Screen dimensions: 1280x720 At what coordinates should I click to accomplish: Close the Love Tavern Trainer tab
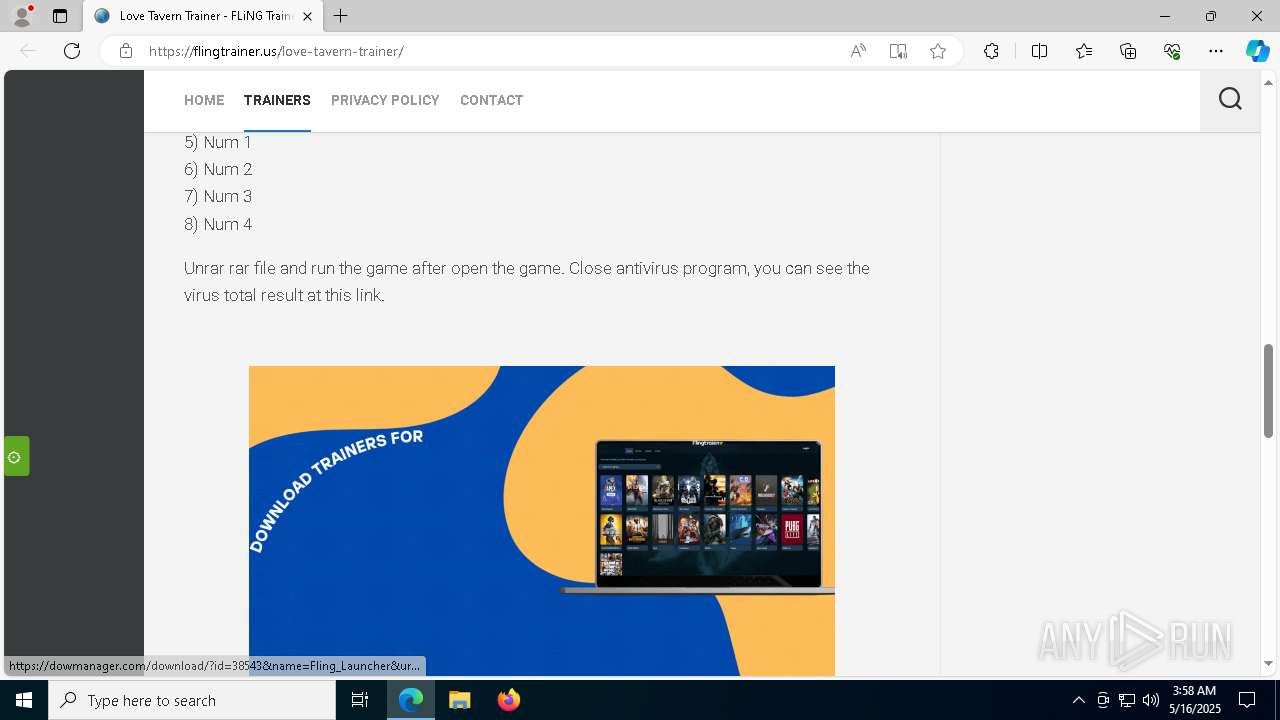tap(308, 16)
